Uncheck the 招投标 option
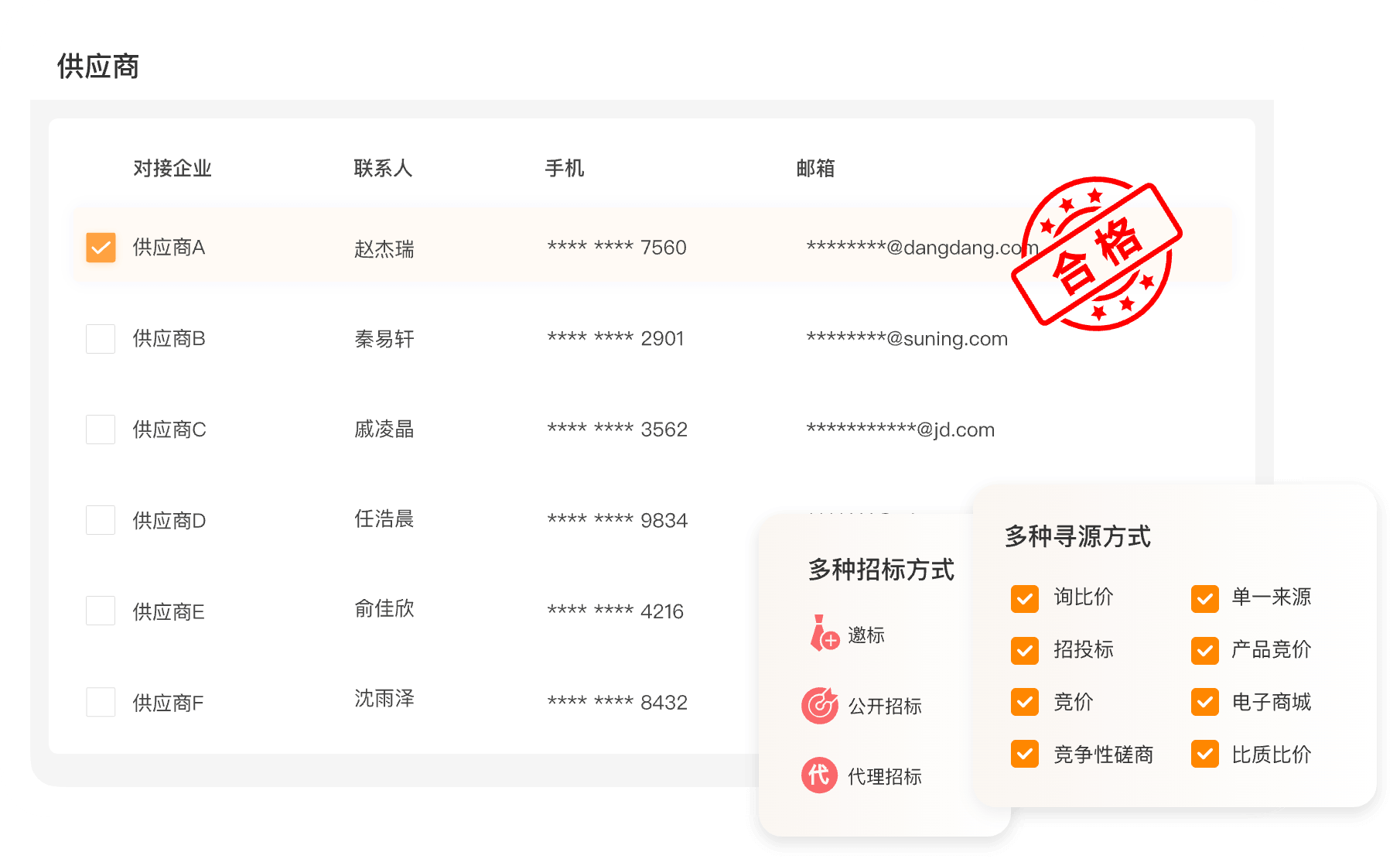Viewport: 1400px width, 866px height. 1025,650
